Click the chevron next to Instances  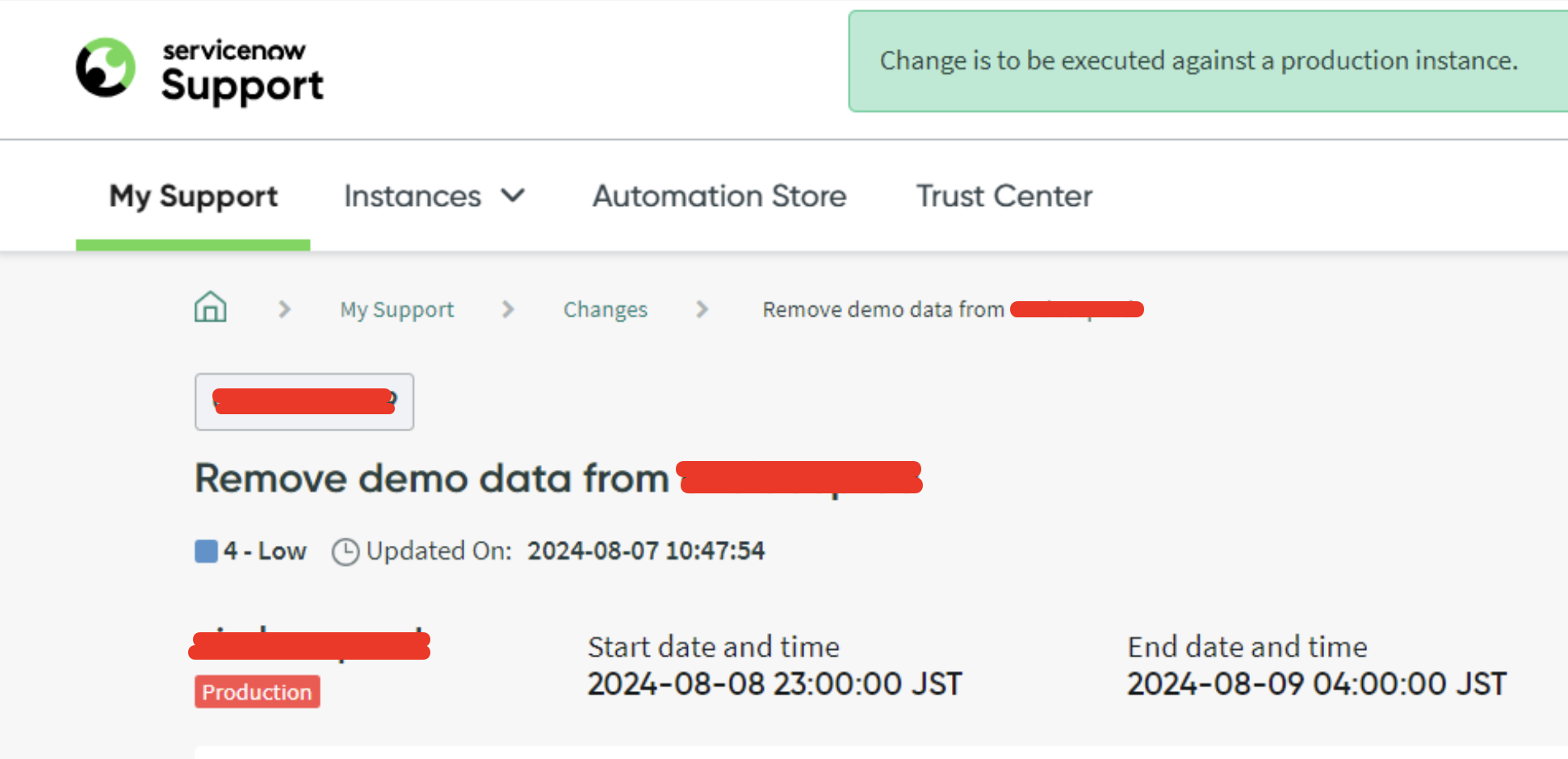point(514,195)
